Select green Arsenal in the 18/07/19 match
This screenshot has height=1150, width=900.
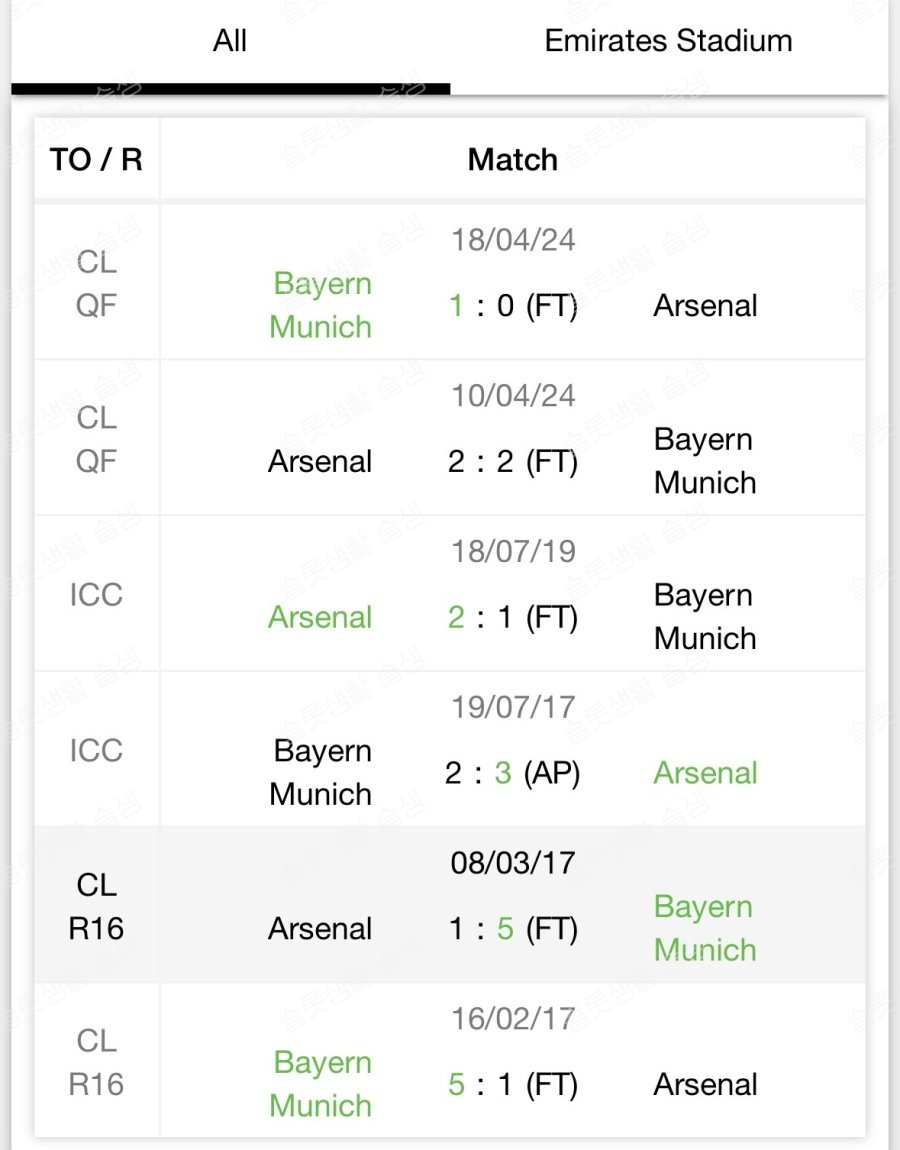pos(320,618)
